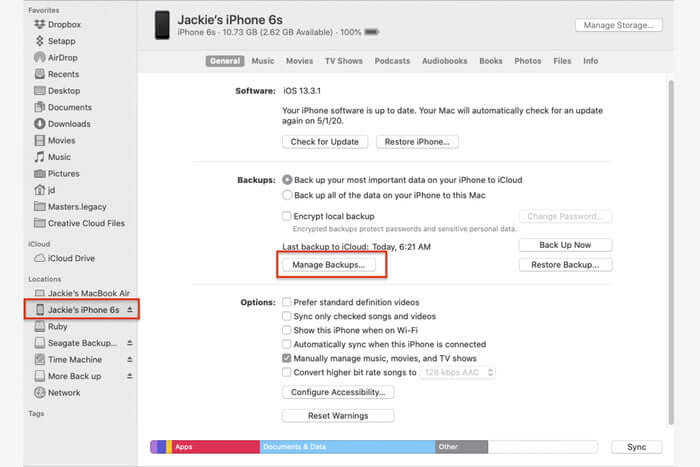Click the red Apps storage segment
This screenshot has width=700, height=467.
[x=216, y=447]
